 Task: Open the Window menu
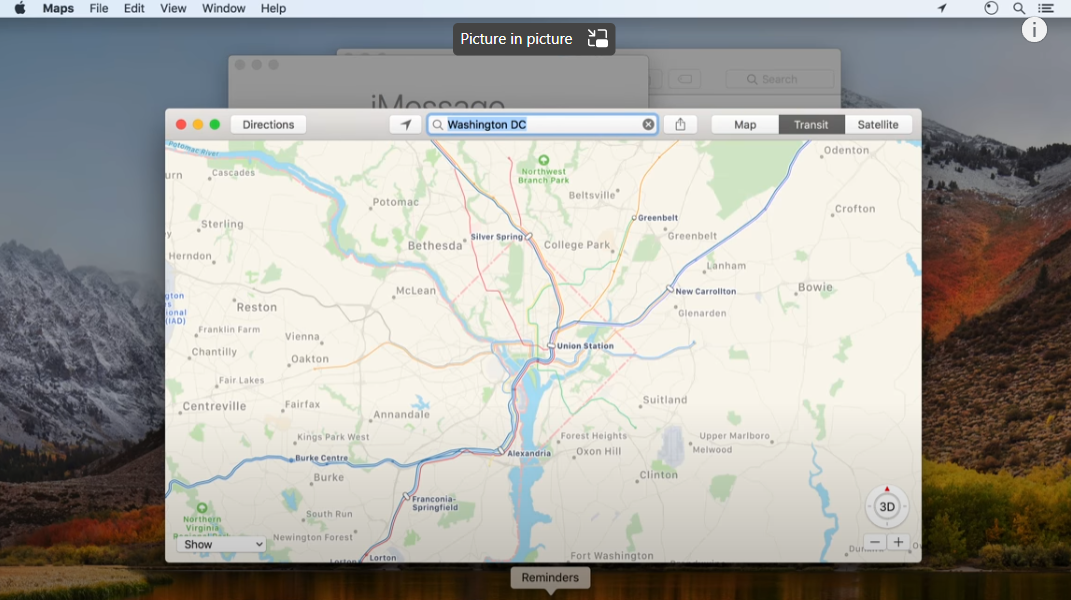223,8
